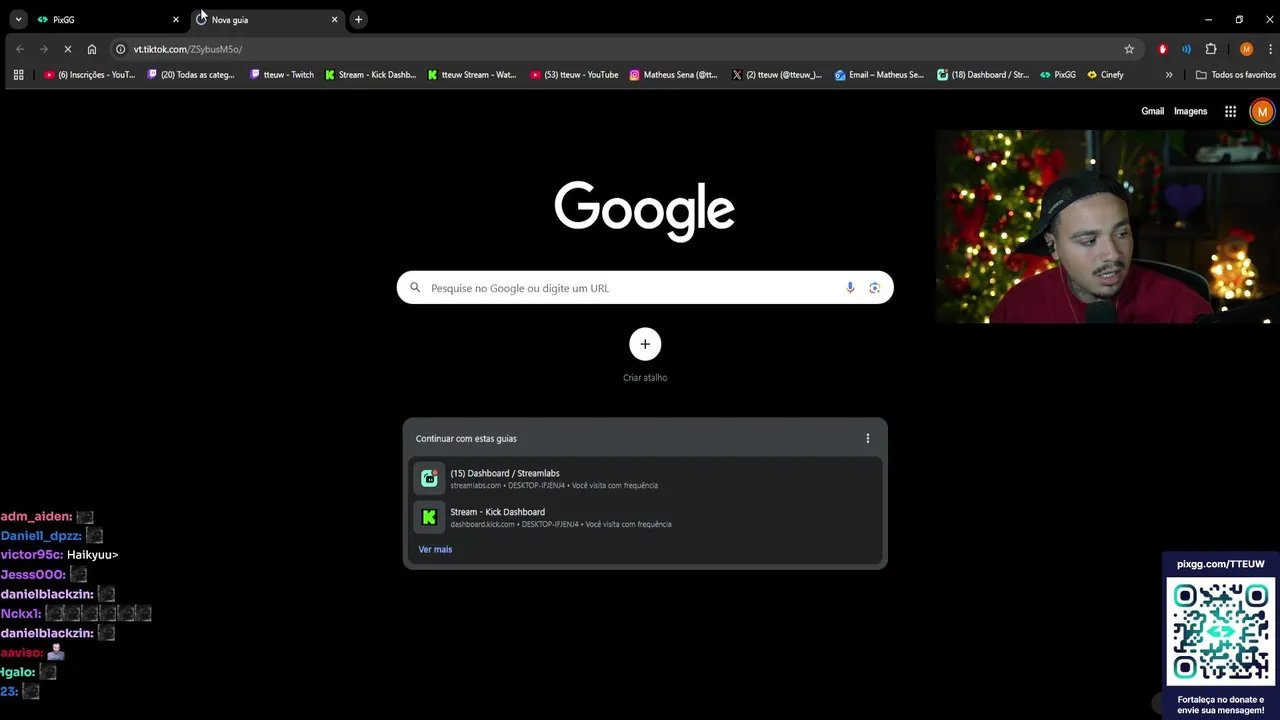Screen dimensions: 1280x720
Task: Open Todos os favoritos folder
Action: 1236,75
